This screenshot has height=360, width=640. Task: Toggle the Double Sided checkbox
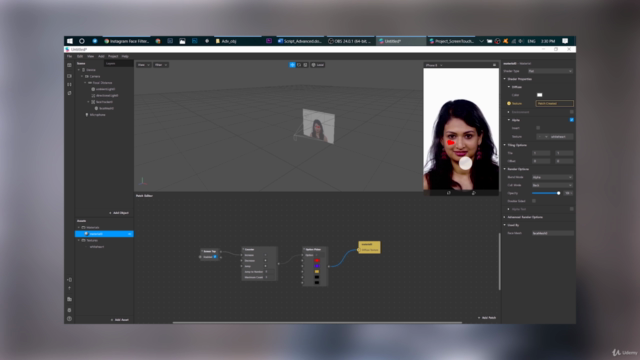point(534,201)
